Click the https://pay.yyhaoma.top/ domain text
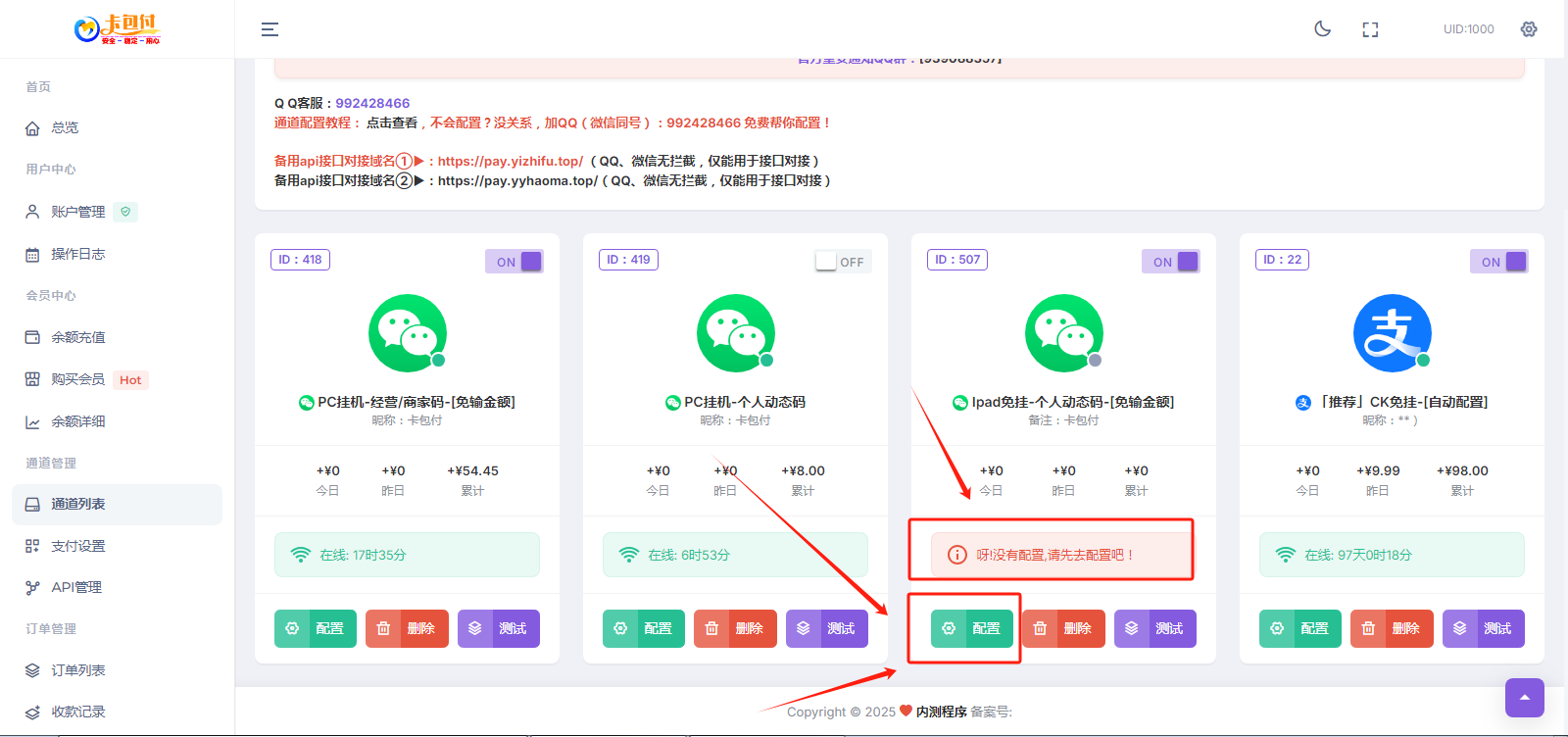This screenshot has height=737, width=1568. 517,180
